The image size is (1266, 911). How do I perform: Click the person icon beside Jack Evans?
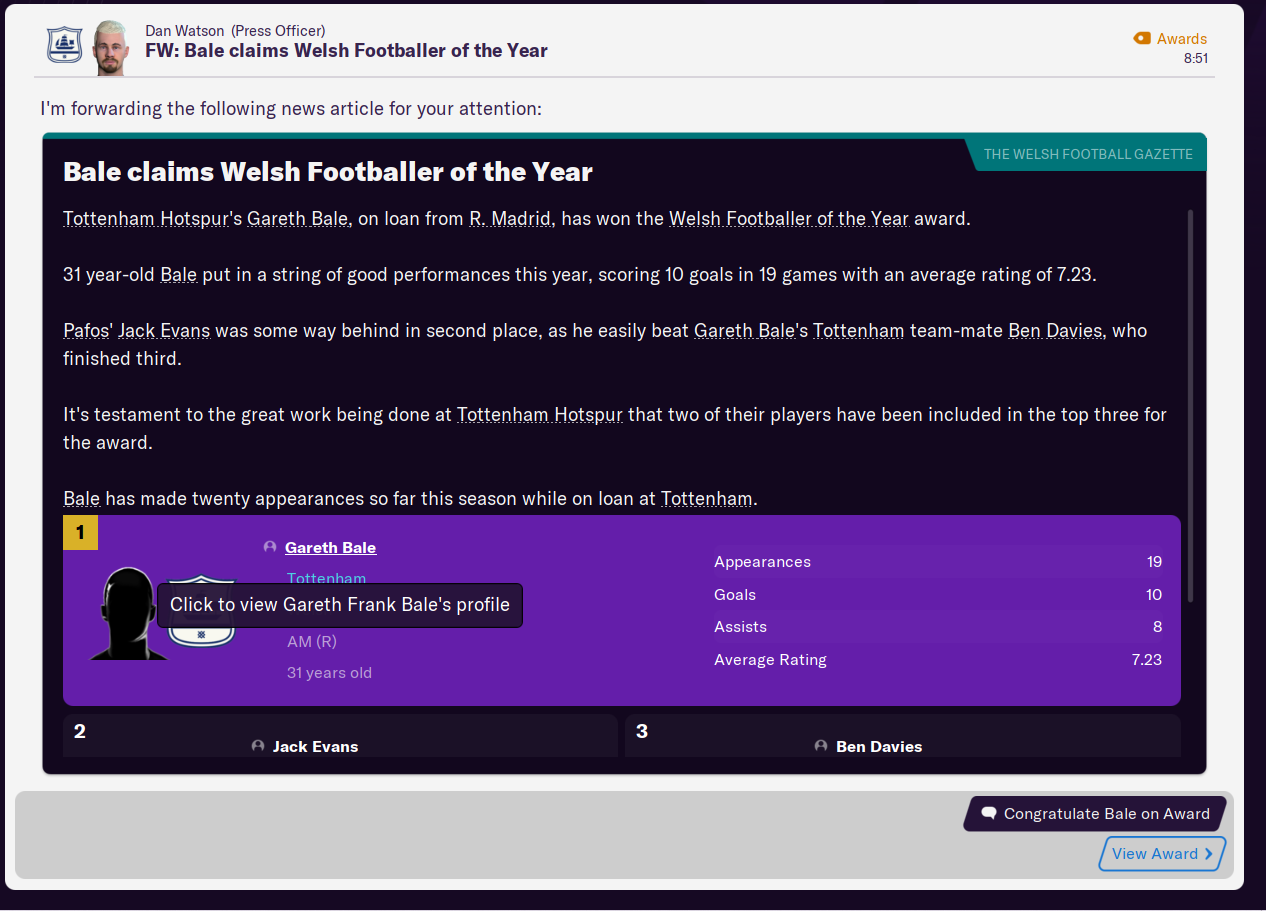(x=258, y=746)
